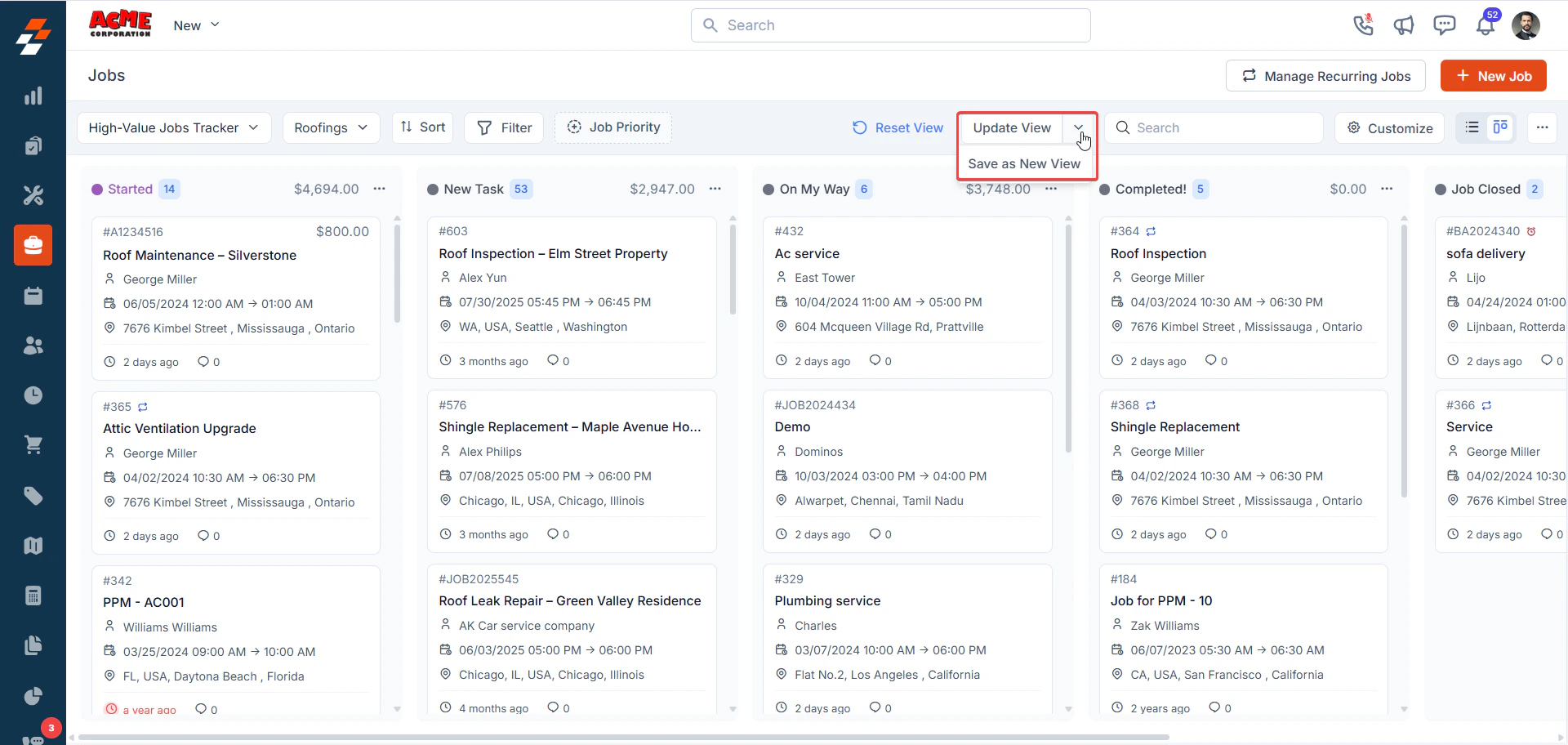Open the customers people sidebar icon

[x=33, y=346]
